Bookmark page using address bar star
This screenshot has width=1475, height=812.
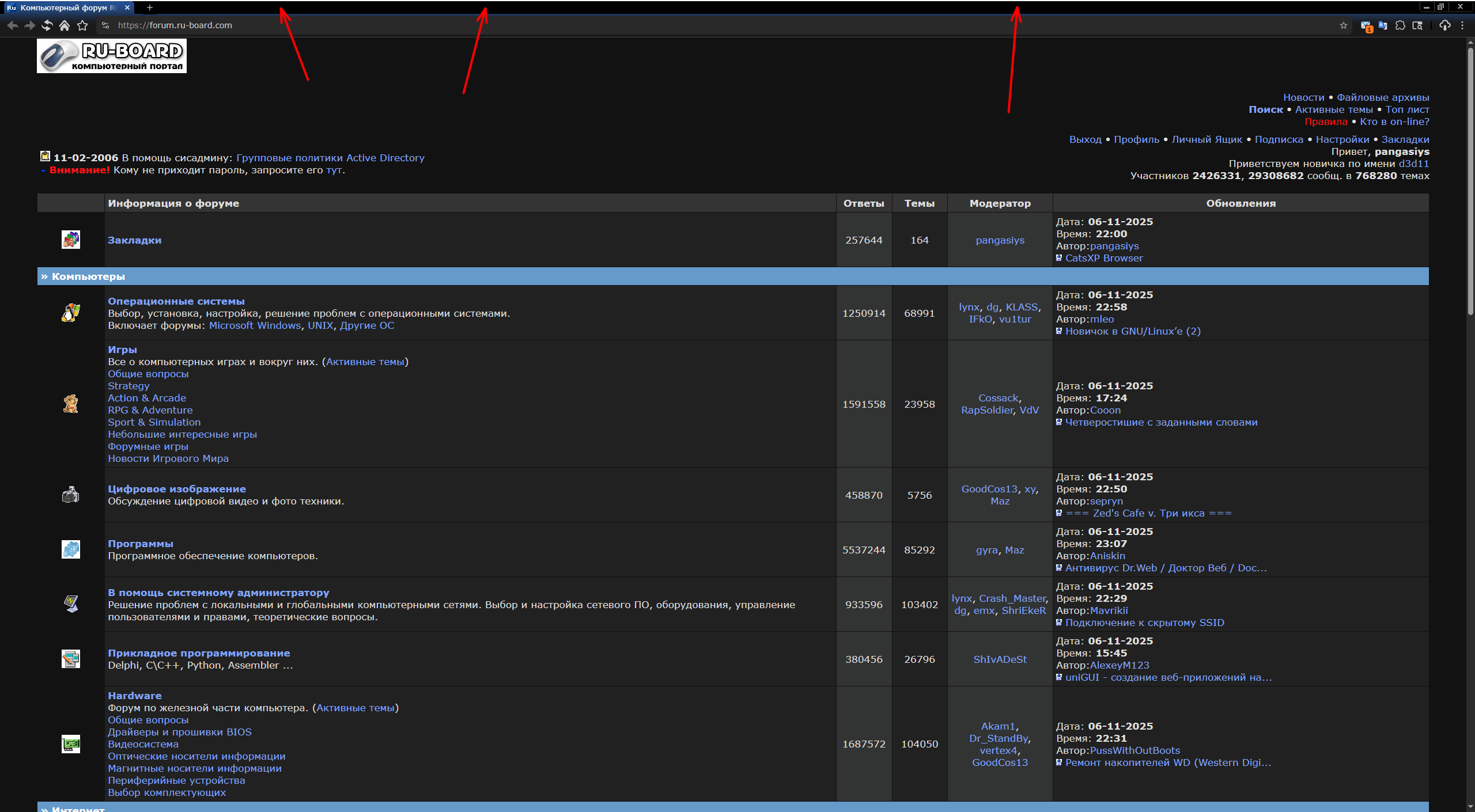[x=1344, y=25]
